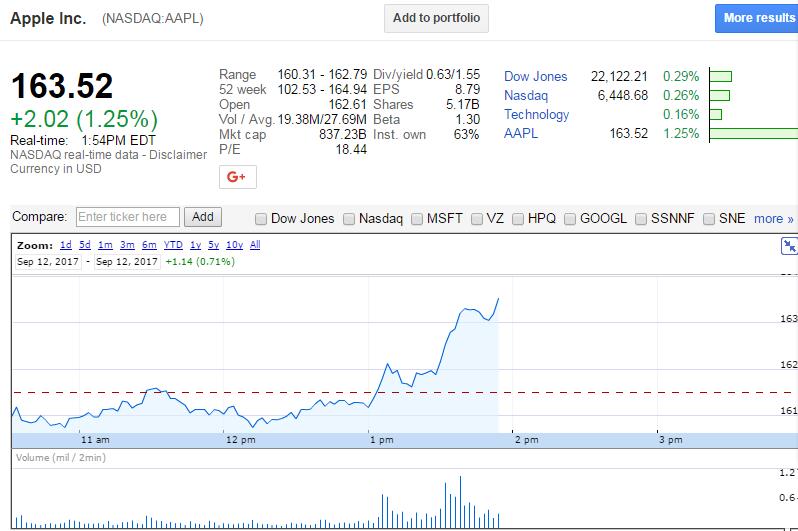Click the Volume (mil / 2min) label
This screenshot has height=531, width=798.
coord(61,458)
